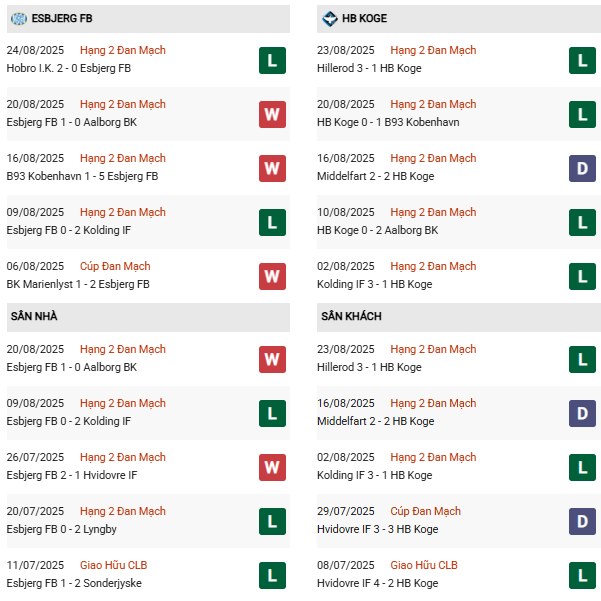
Task: Click L badge for HB Koge 0-2 Aalborg BK
Action: pos(582,222)
